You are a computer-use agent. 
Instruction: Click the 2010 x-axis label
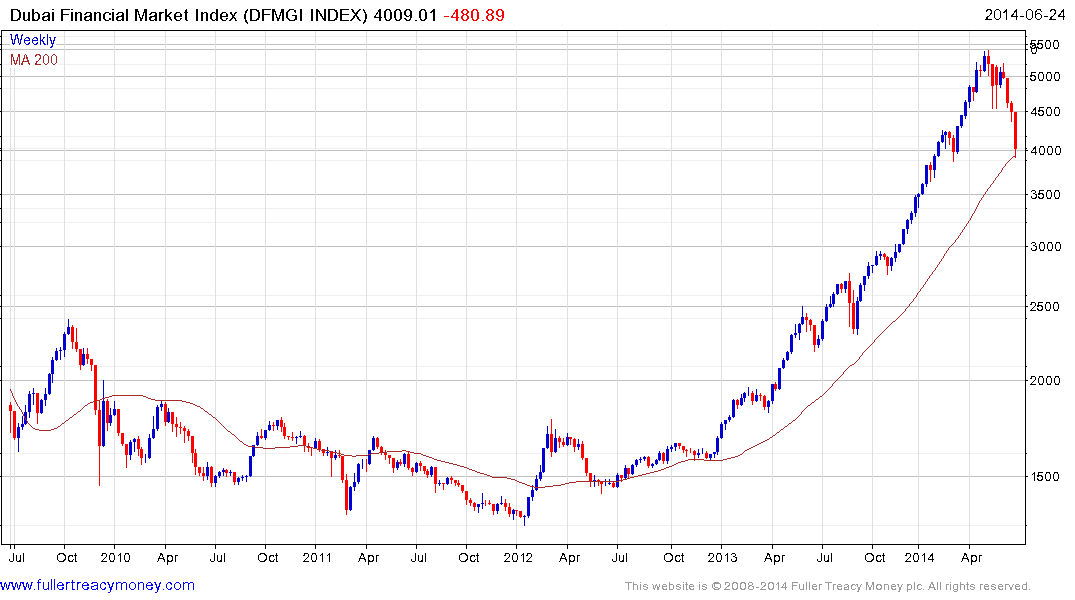[x=115, y=557]
